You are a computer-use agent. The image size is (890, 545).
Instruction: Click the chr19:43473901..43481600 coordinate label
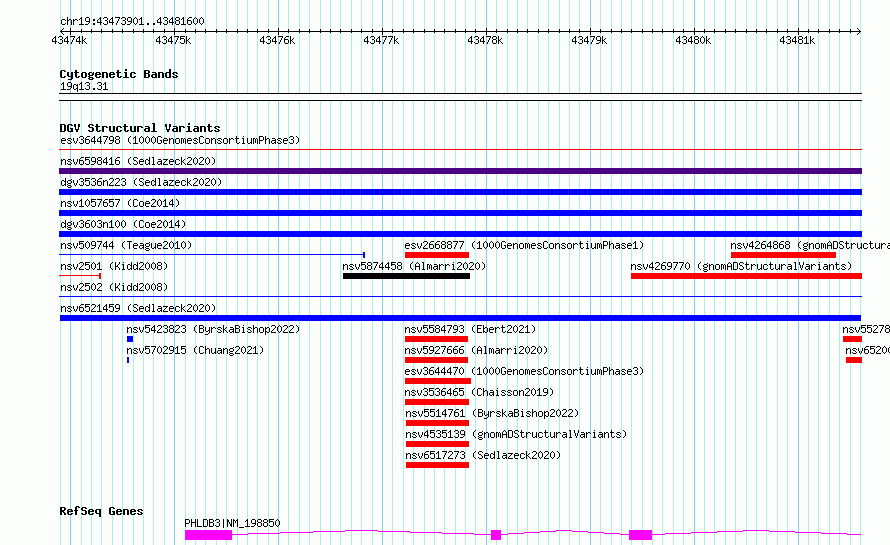132,21
